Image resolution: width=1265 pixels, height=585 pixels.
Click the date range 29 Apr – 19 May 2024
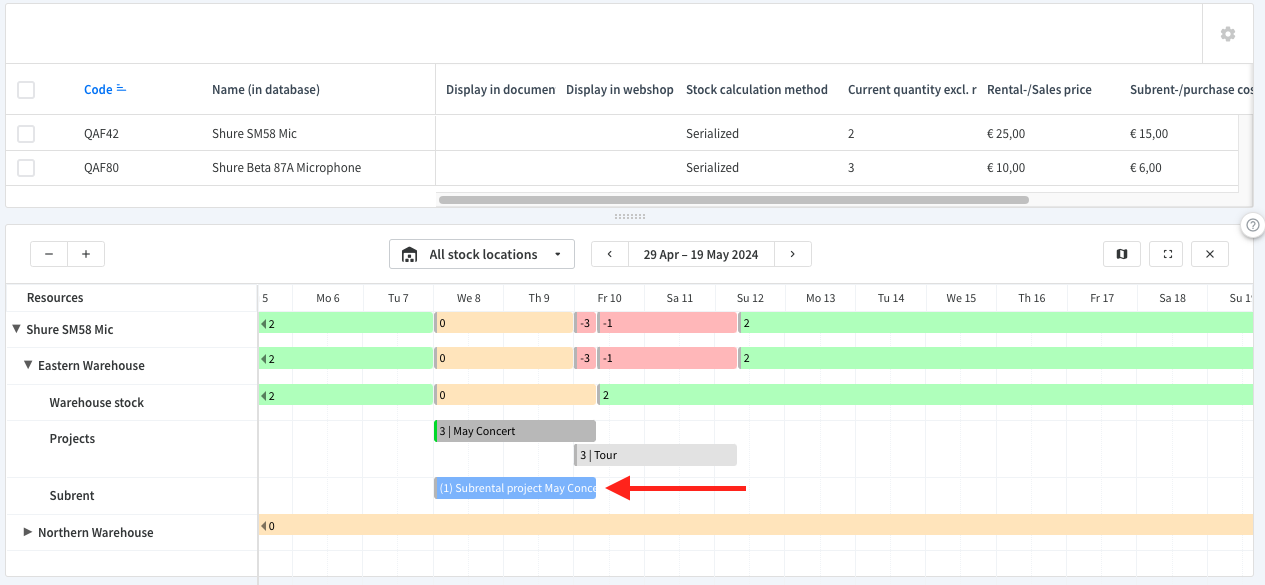click(701, 254)
